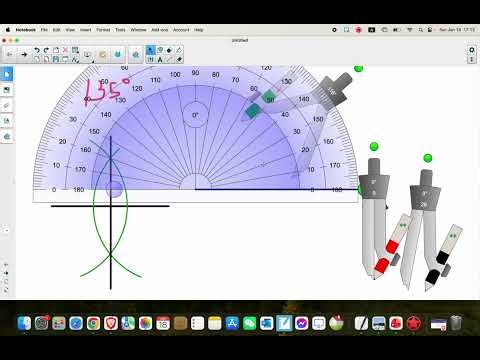This screenshot has width=480, height=360.
Task: Click the 90 label on the protractor
Action: click(195, 73)
